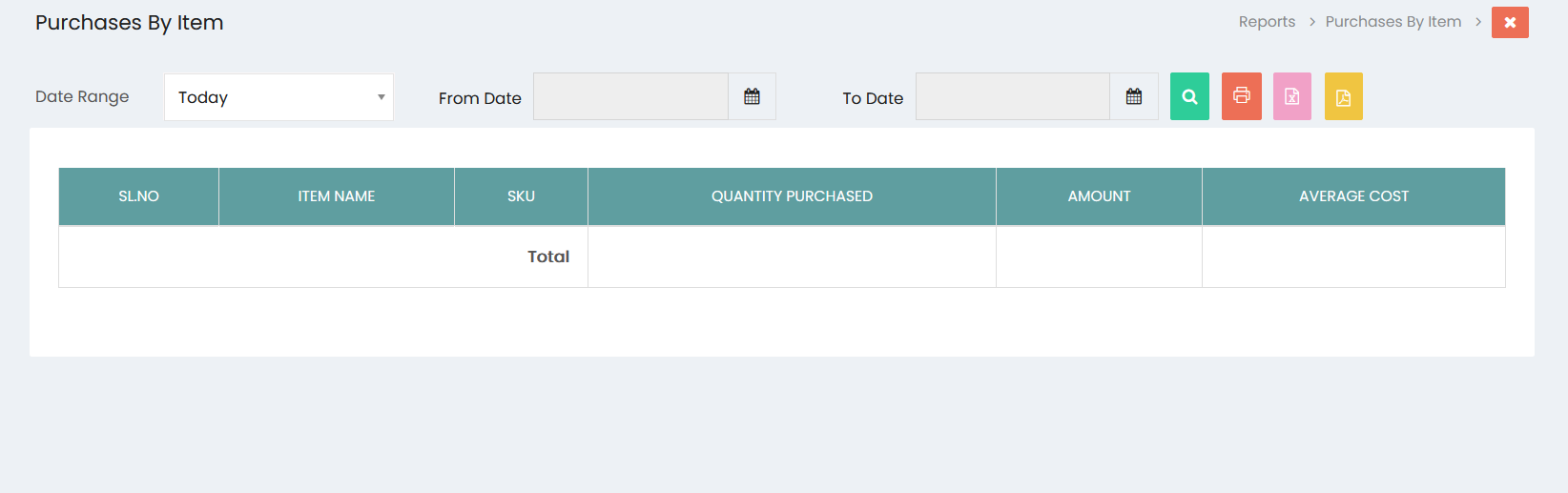Click the Date Range dropdown arrow
Image resolution: width=1568 pixels, height=493 pixels.
381,97
